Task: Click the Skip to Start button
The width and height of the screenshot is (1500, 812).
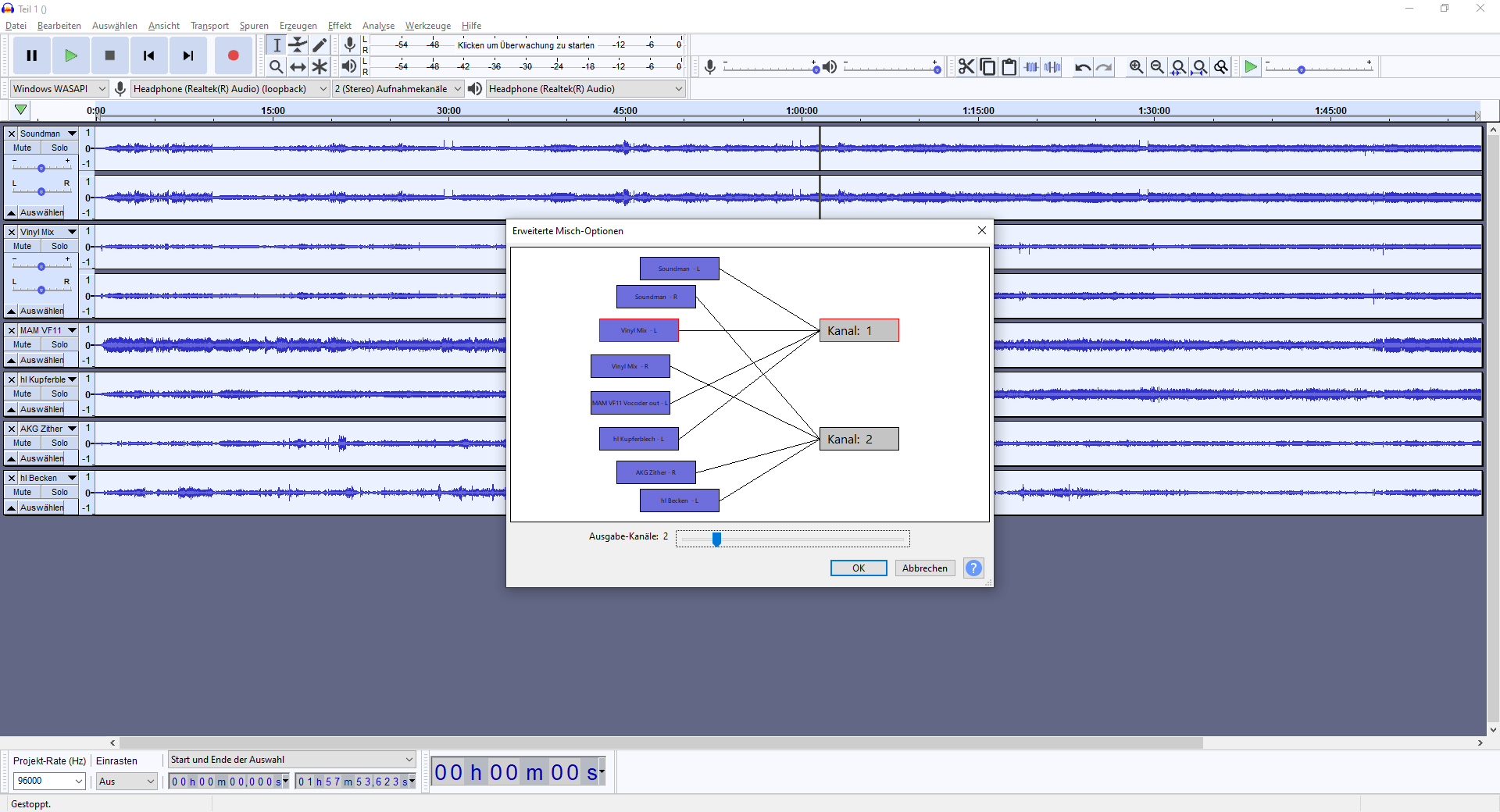Action: pos(148,55)
